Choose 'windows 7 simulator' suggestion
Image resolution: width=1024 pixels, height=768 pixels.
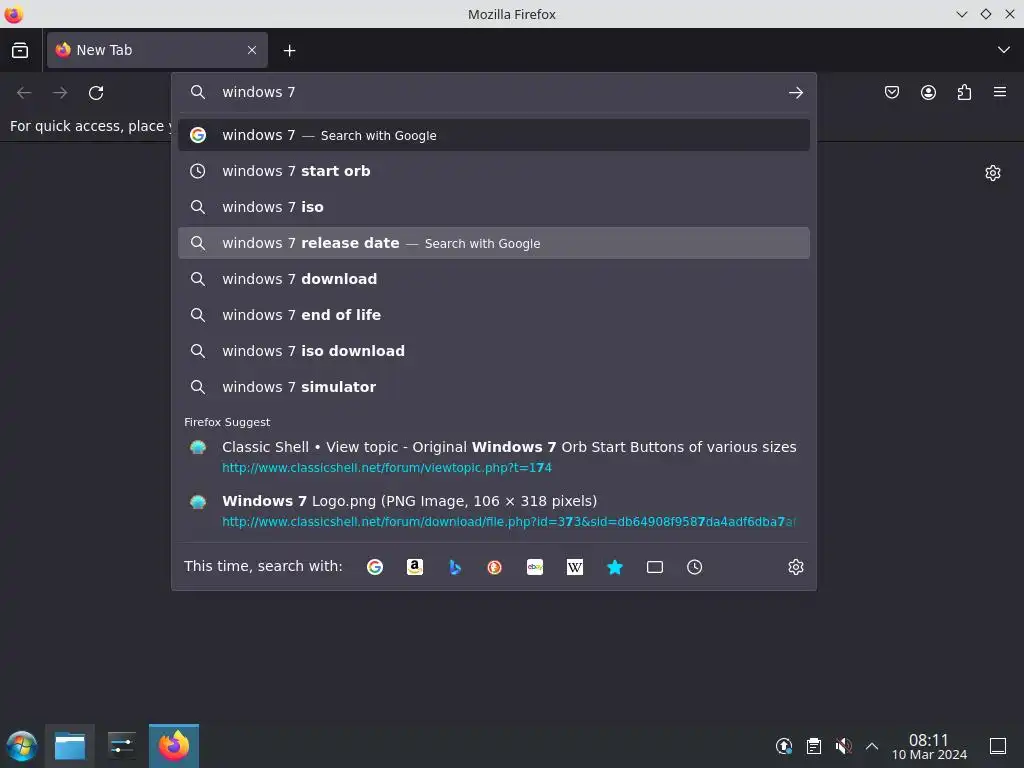pyautogui.click(x=494, y=387)
